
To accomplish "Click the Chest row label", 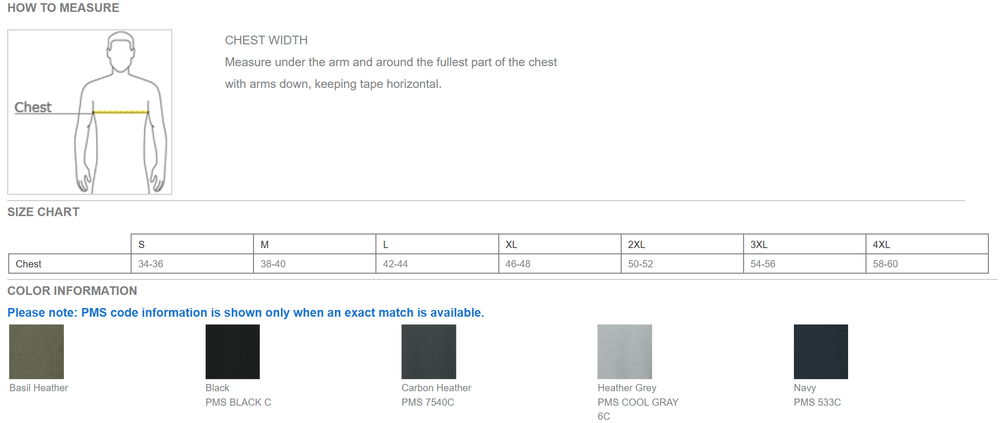I will (x=28, y=264).
